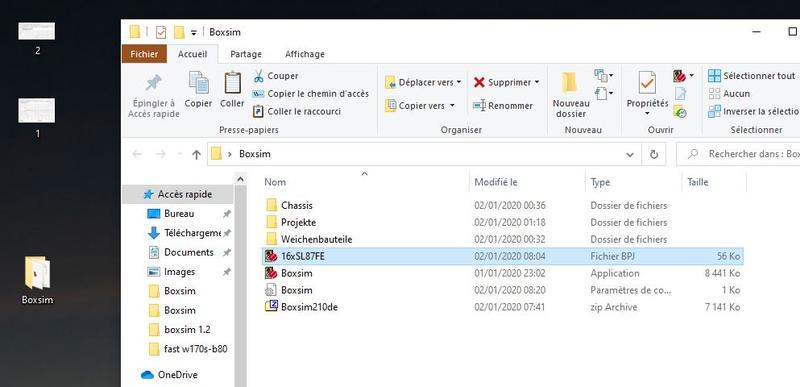Open Bureau in navigation pane
The height and width of the screenshot is (387, 800).
click(179, 214)
